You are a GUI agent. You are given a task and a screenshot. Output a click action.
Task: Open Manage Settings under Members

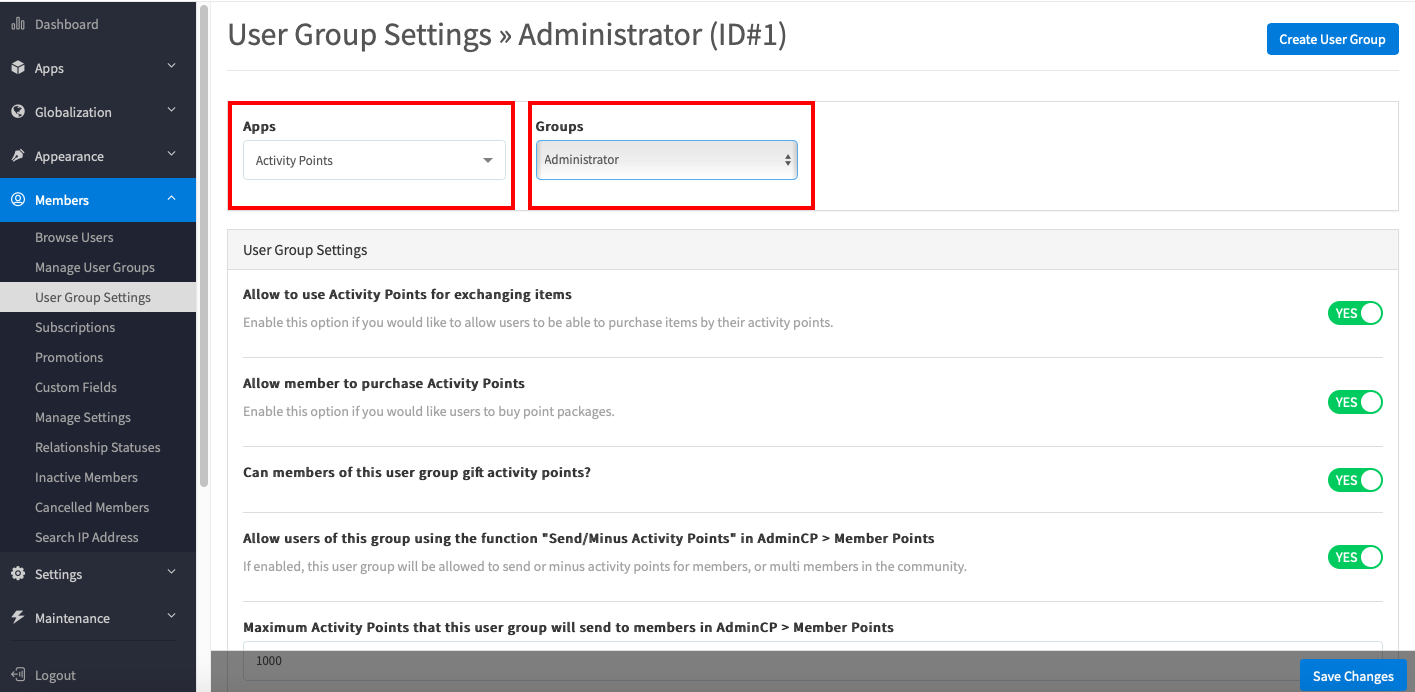point(98,417)
